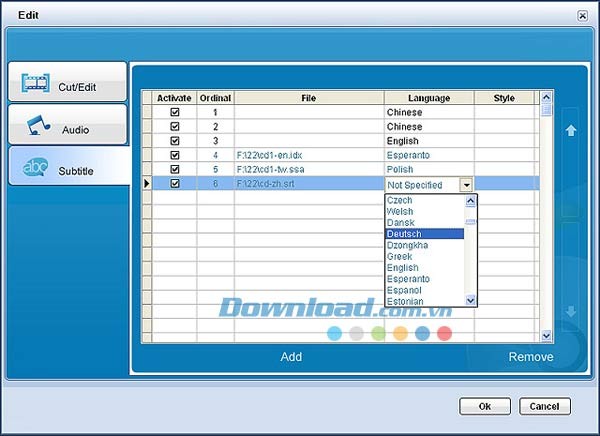Move subtitle down with the down arrow

[x=571, y=311]
